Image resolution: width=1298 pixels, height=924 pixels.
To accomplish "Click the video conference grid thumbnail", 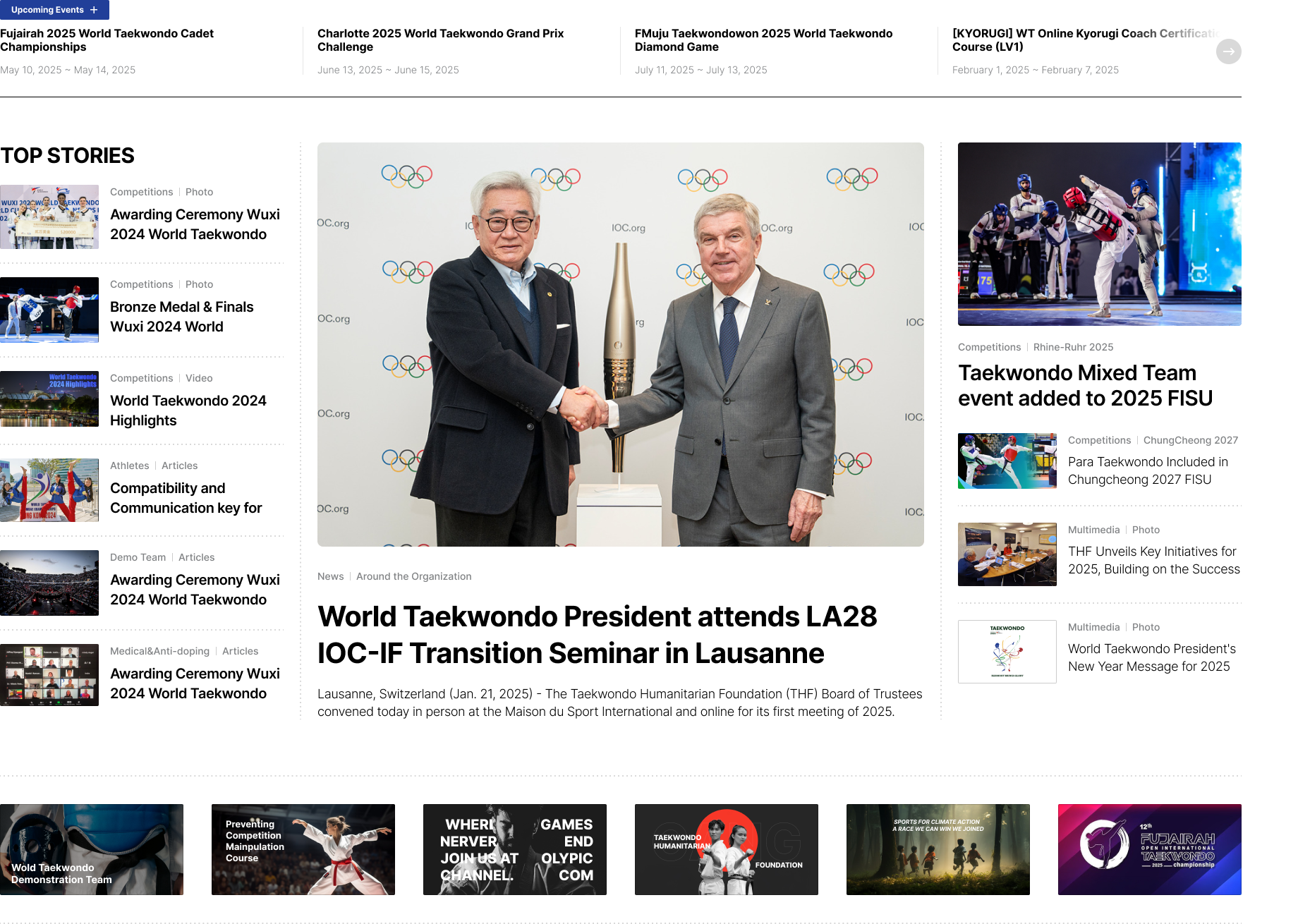I will [x=49, y=675].
